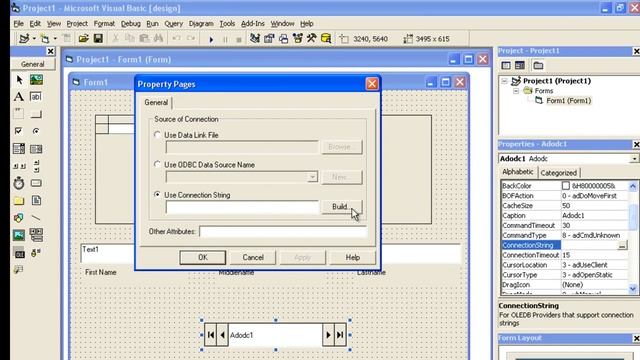
Task: Select Use Connection String option
Action: tap(157, 195)
